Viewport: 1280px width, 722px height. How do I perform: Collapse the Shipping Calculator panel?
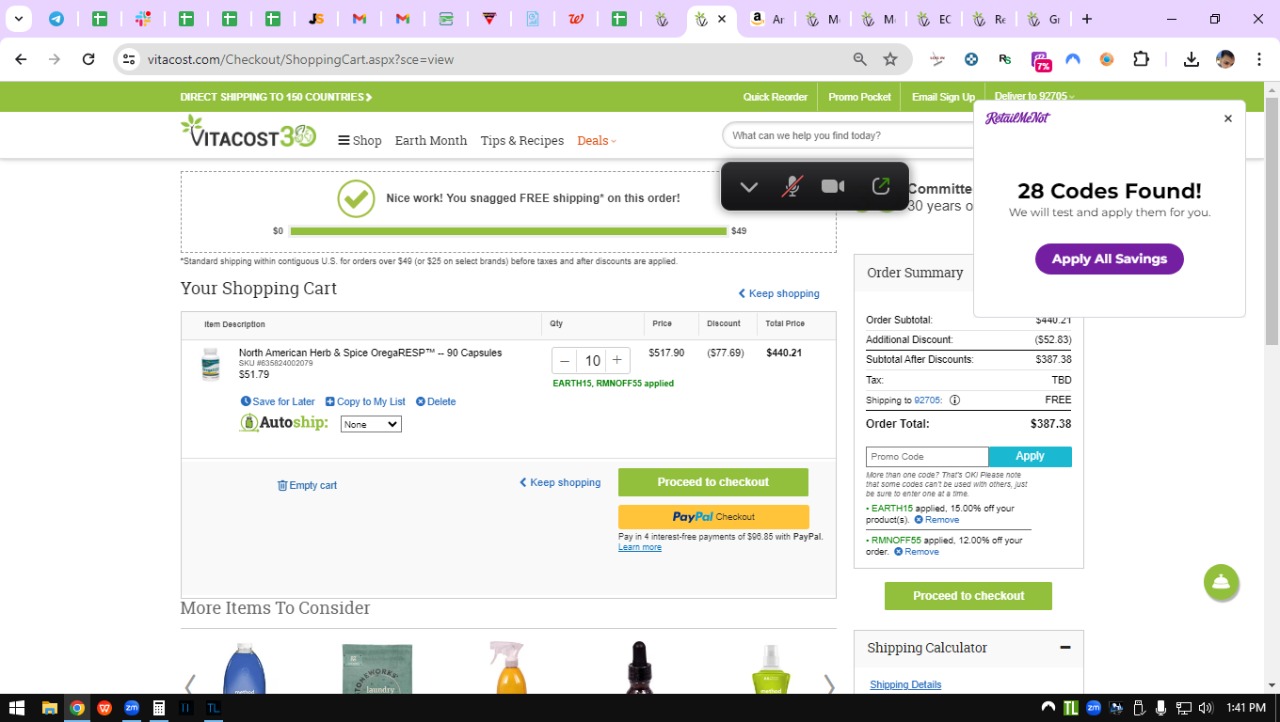pos(1065,647)
